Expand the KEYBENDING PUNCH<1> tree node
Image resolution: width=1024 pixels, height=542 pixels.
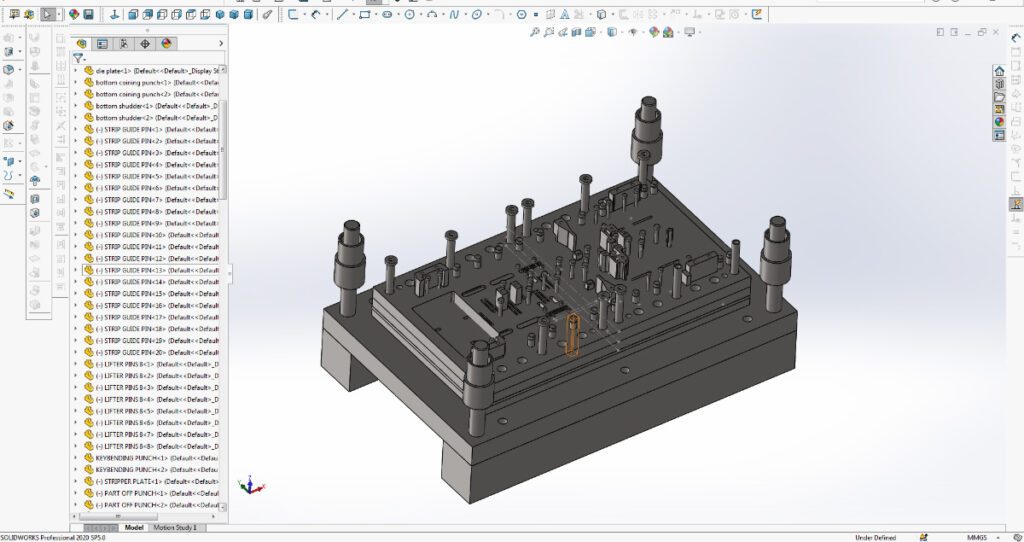click(76, 458)
